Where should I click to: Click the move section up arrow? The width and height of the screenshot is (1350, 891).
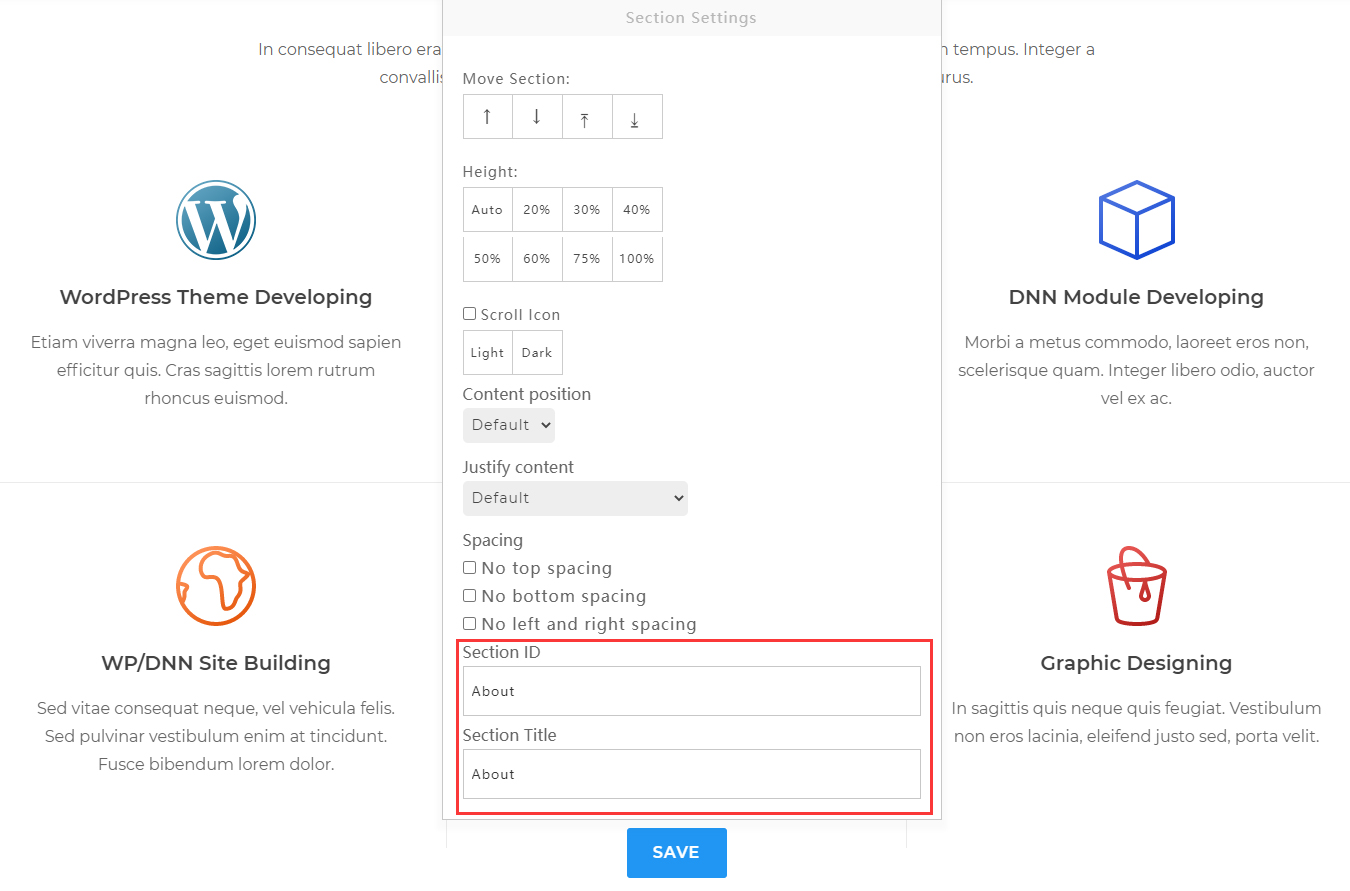[487, 117]
